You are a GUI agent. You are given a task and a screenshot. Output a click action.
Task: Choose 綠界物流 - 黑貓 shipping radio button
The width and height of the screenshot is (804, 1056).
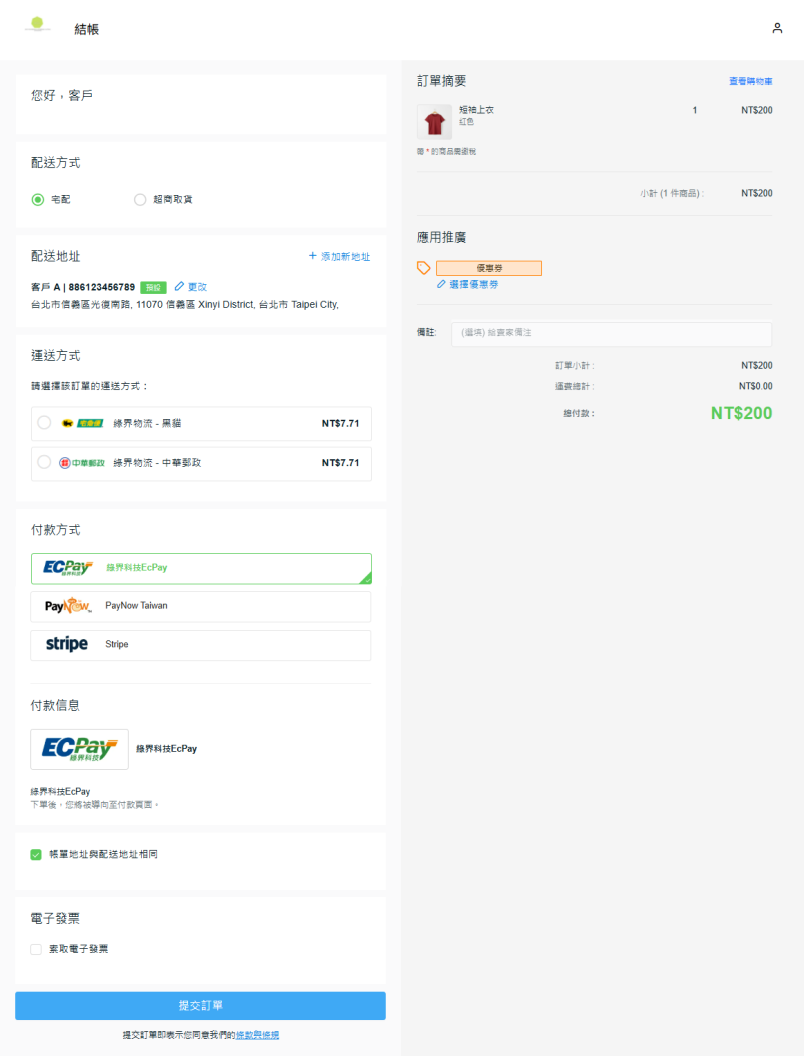(44, 423)
